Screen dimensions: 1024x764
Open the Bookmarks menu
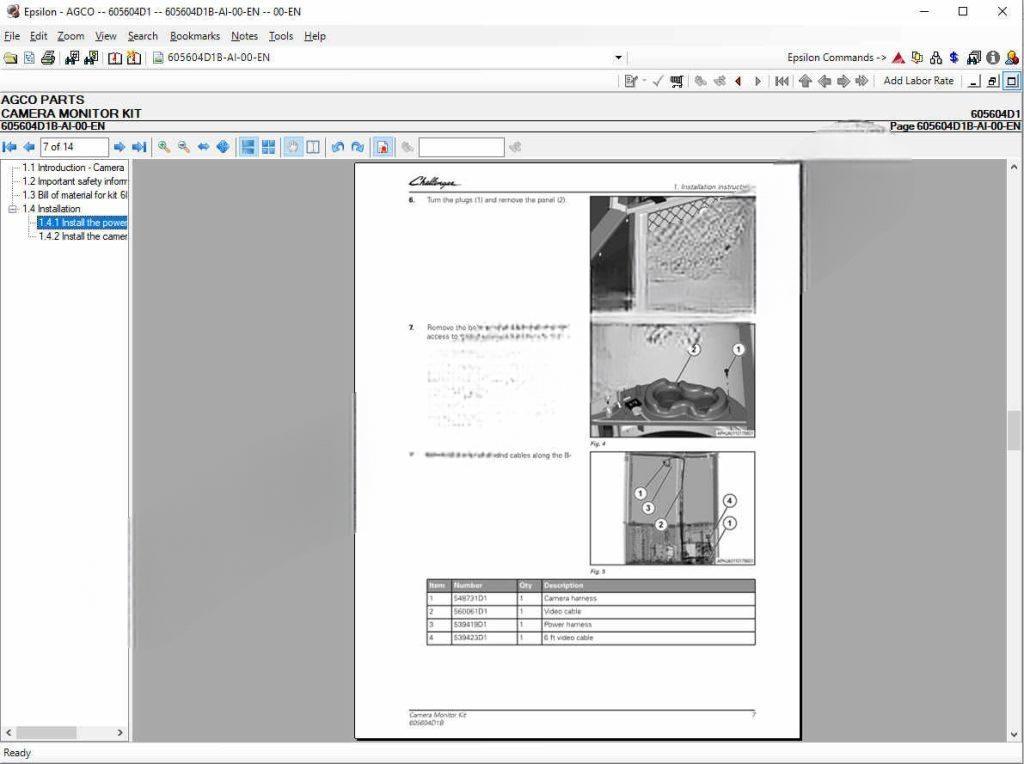click(194, 35)
